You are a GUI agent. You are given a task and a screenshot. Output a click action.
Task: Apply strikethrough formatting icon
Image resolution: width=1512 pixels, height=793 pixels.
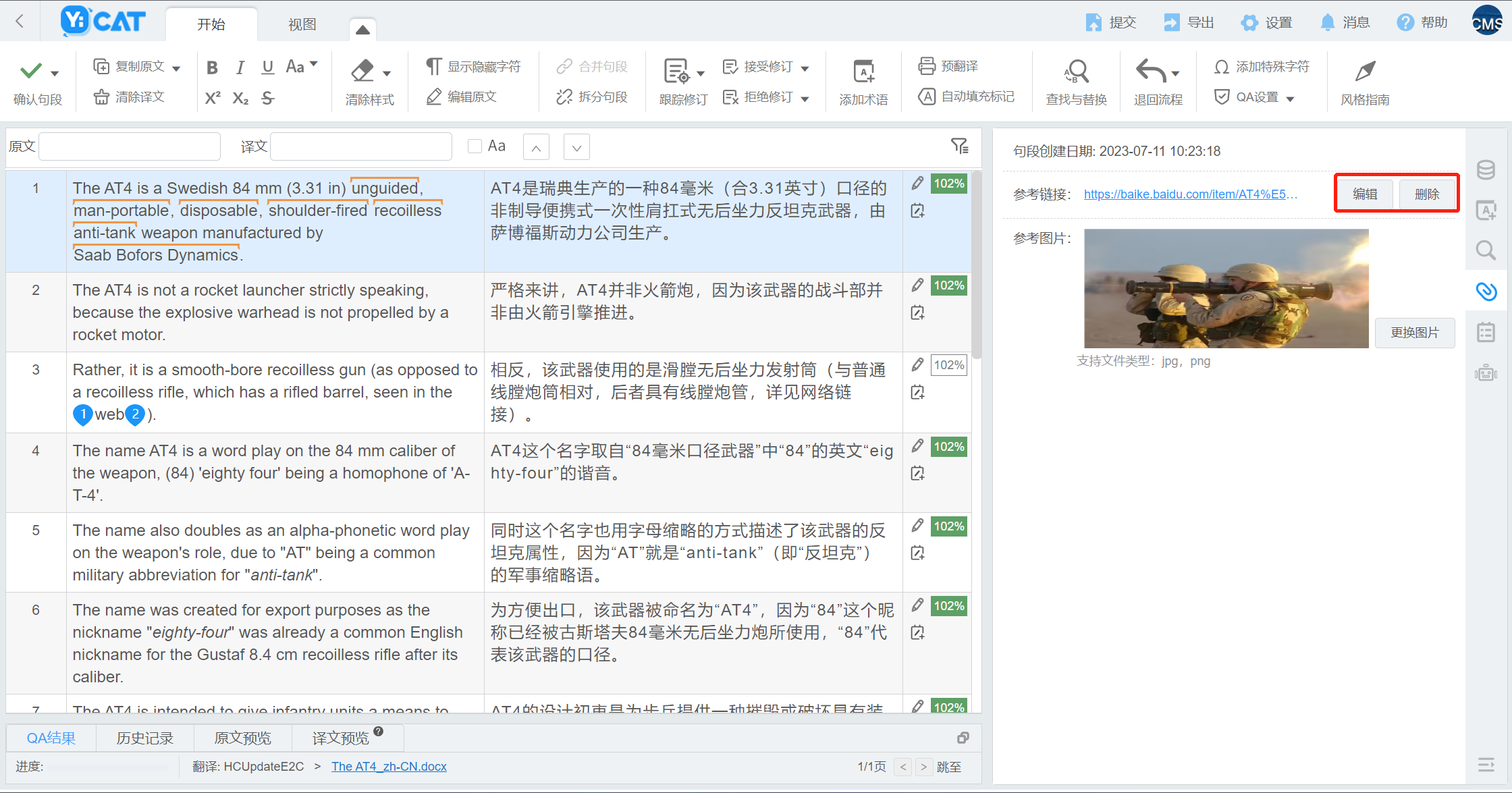pos(268,99)
